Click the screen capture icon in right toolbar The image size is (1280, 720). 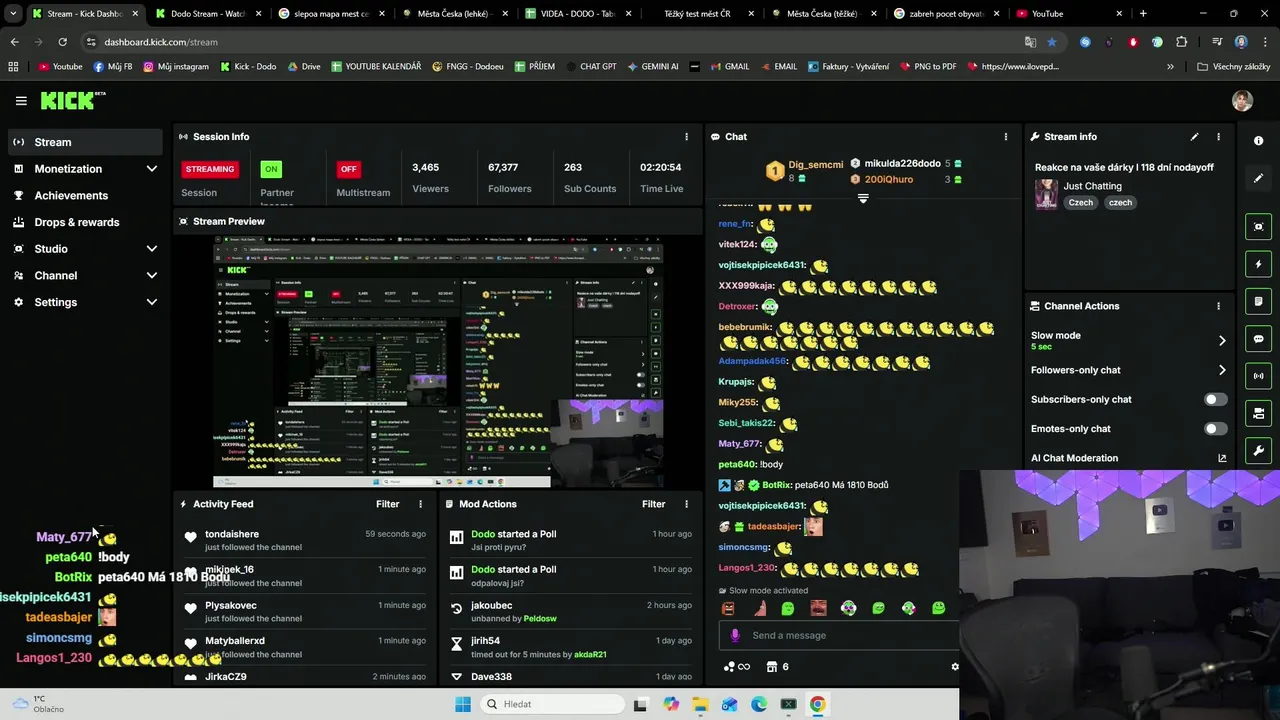click(x=1259, y=227)
